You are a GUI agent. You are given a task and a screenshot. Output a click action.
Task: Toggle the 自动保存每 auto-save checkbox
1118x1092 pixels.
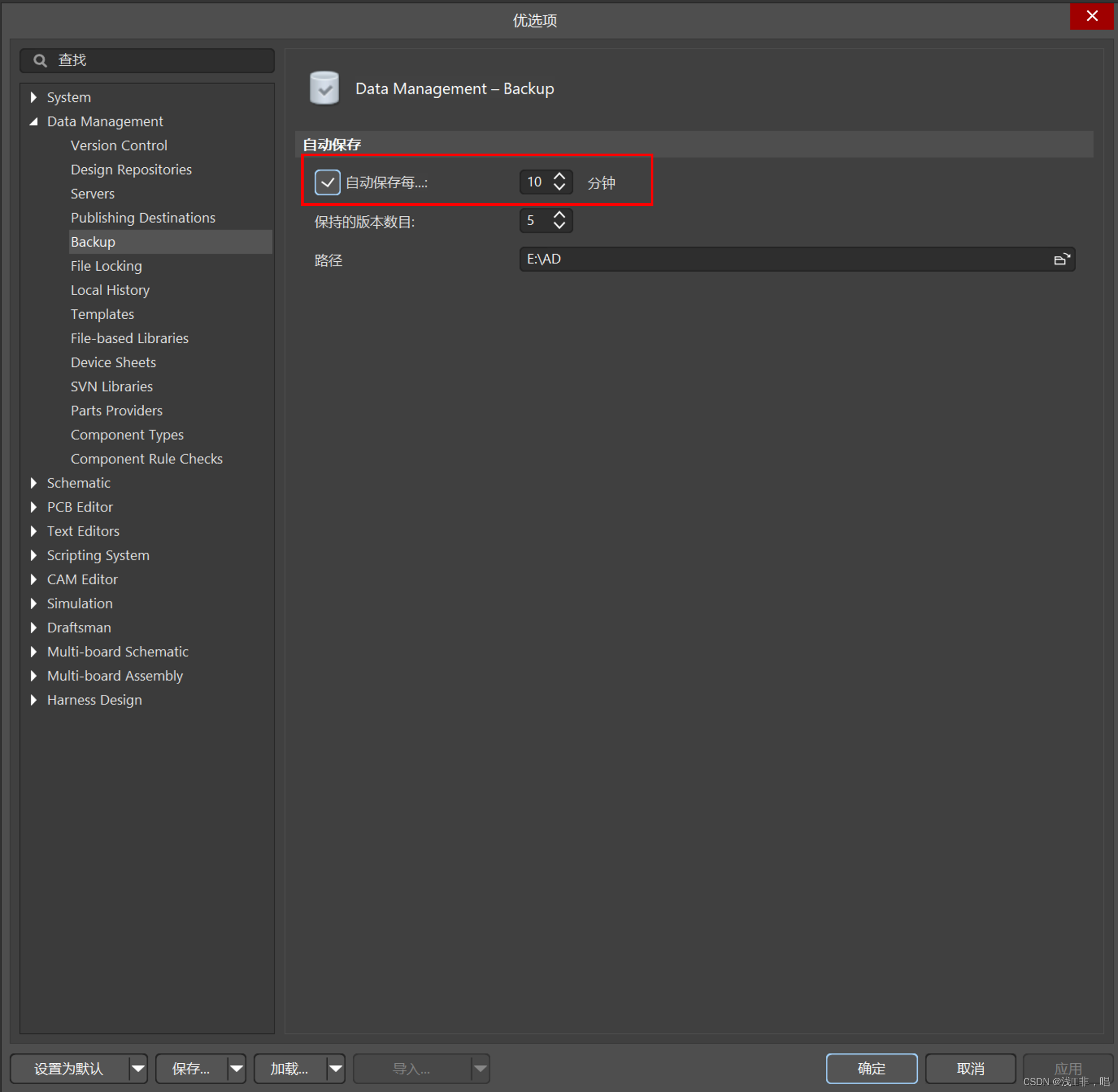(x=327, y=182)
